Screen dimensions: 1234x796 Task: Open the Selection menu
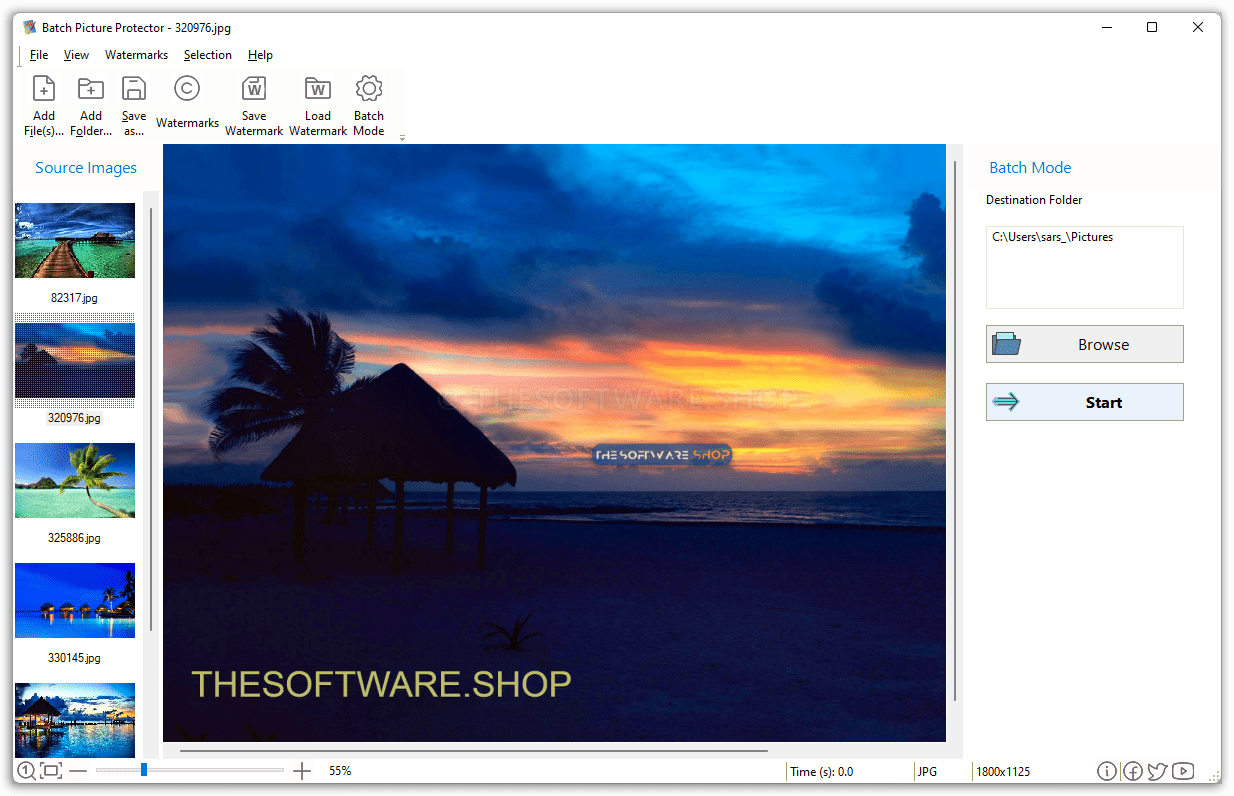click(x=208, y=55)
